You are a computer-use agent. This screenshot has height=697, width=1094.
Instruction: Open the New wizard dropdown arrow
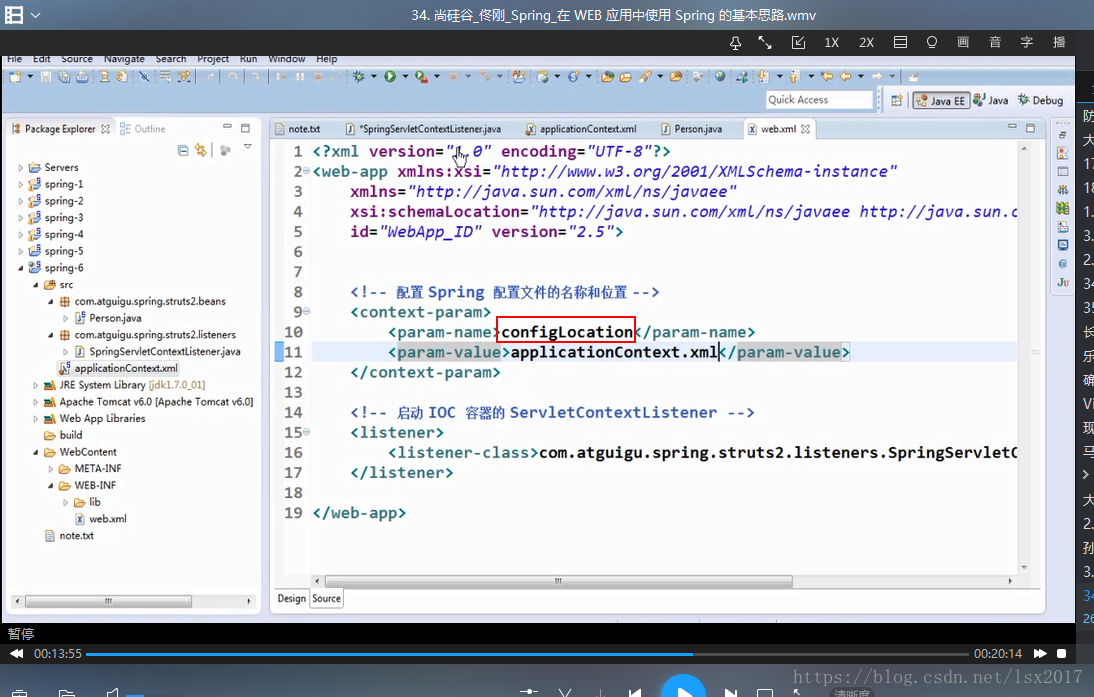(30, 76)
